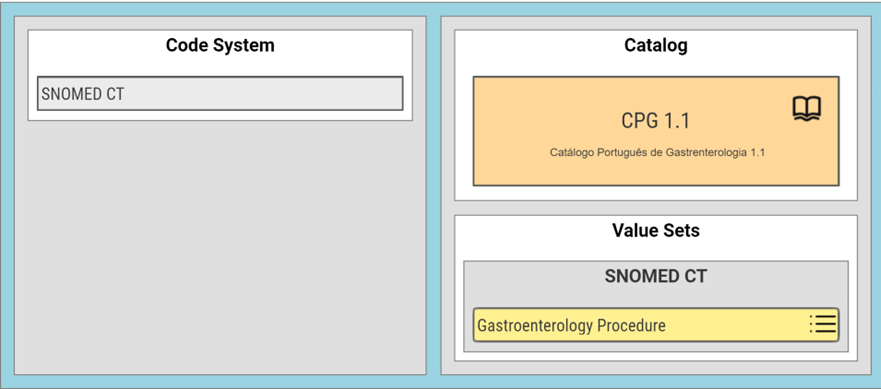This screenshot has width=881, height=389.
Task: Click the Gastroenterology Procedure text label
Action: (571, 325)
